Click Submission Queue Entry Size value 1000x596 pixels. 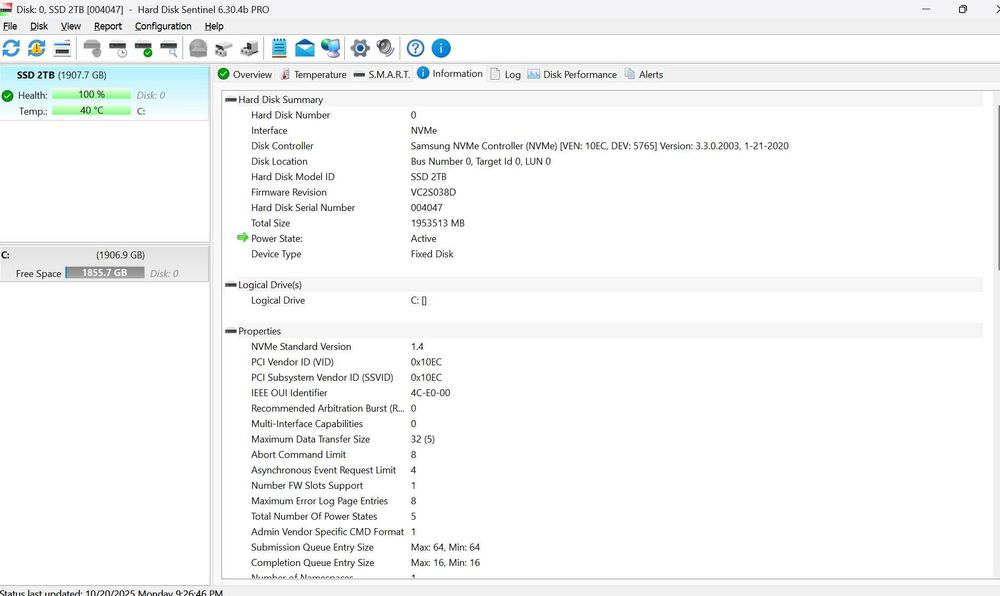point(445,548)
